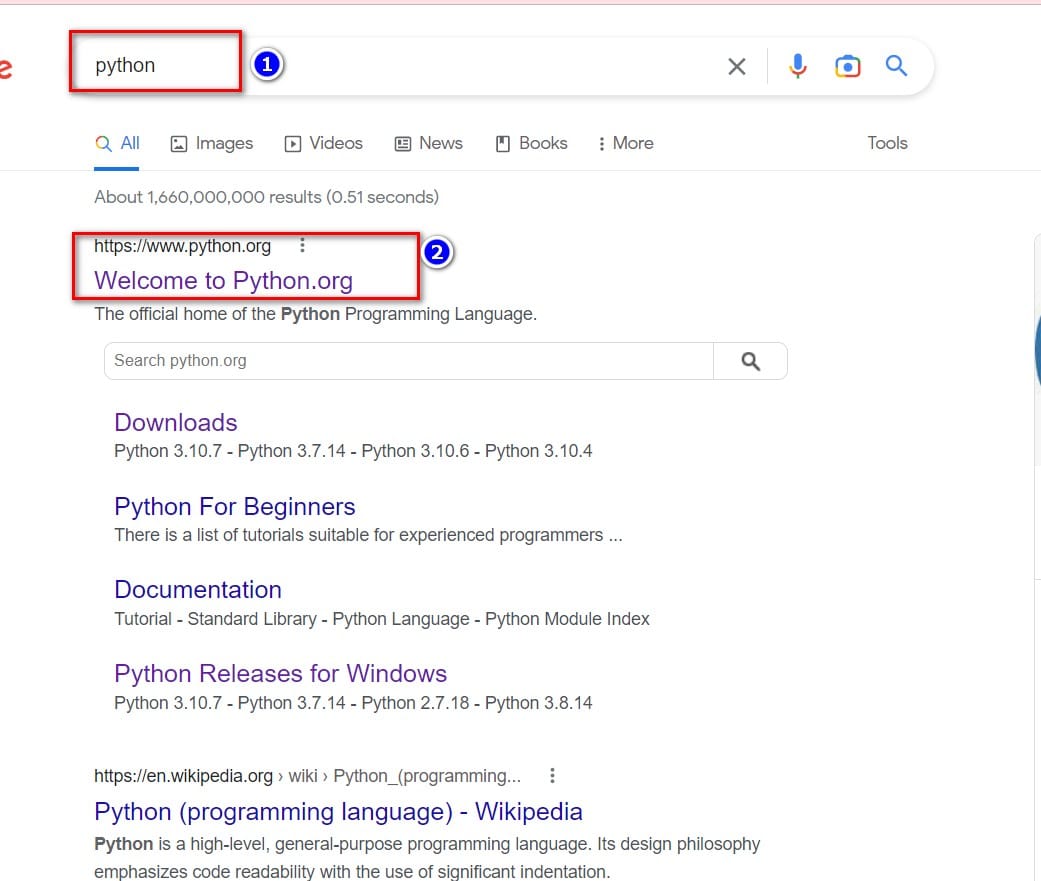Screen dimensions: 1041x881
Task: Open the Downloads sitelink
Action: [175, 422]
